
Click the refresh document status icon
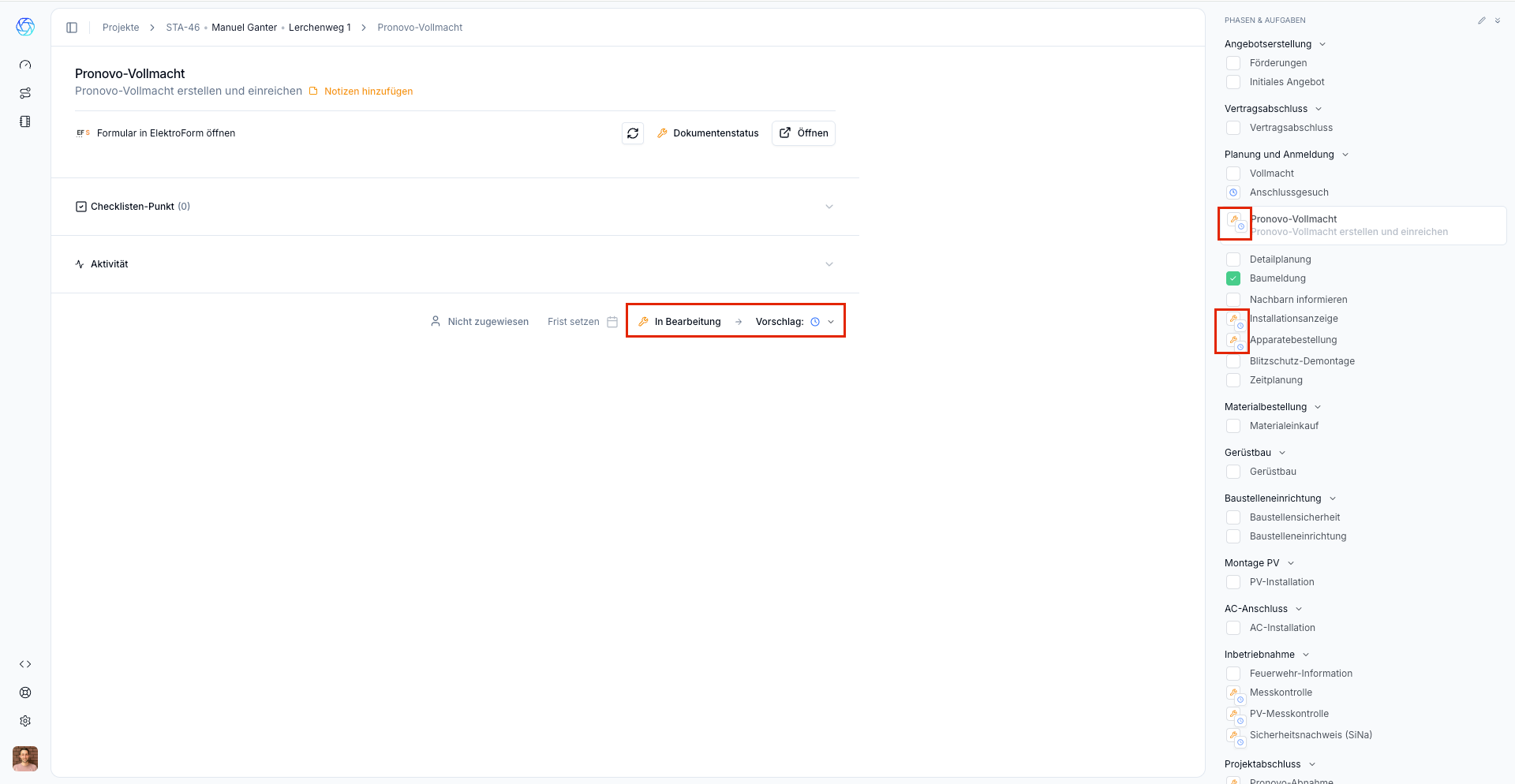(x=633, y=133)
